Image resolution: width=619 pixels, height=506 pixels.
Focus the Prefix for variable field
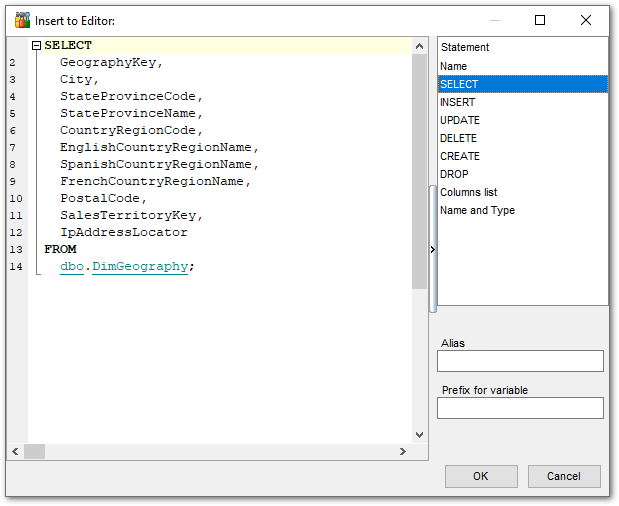[520, 408]
